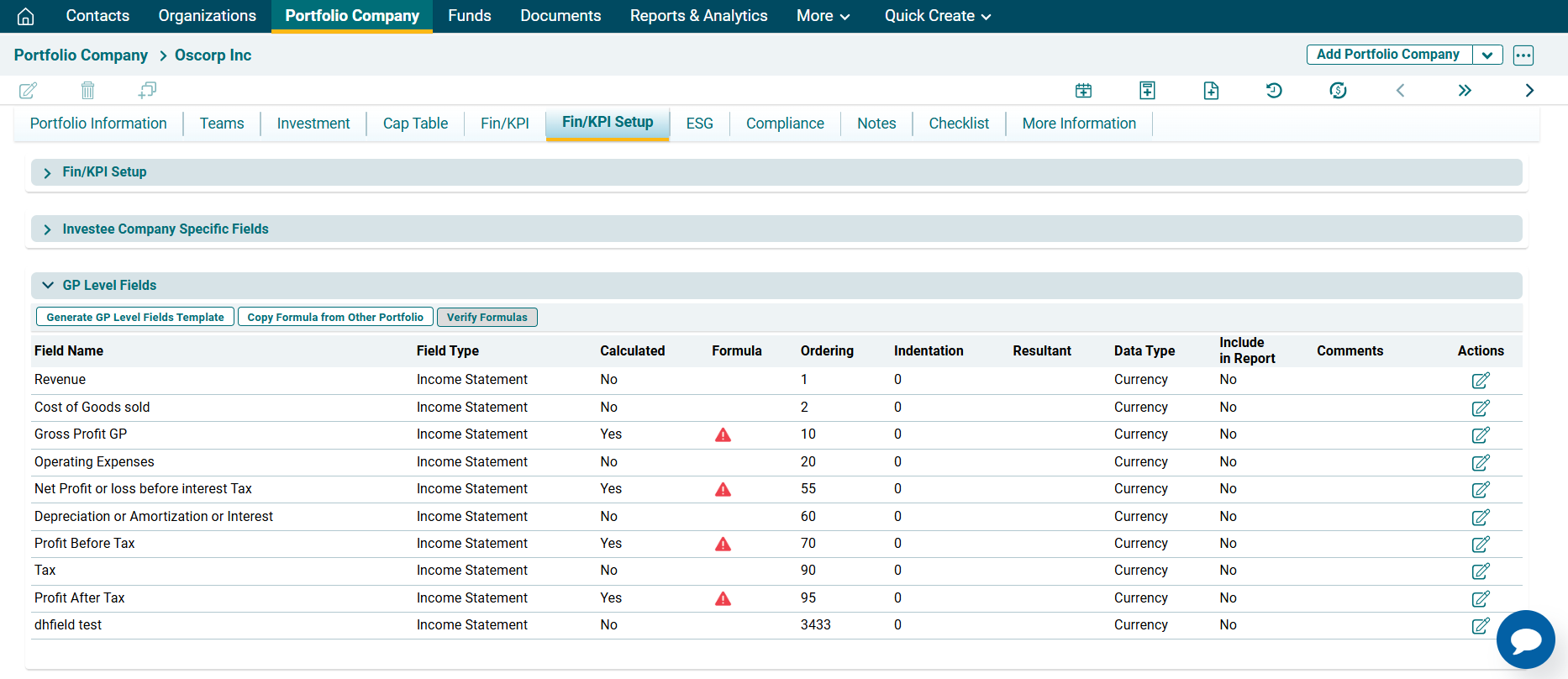Edit the dhfield test row

1480,626
